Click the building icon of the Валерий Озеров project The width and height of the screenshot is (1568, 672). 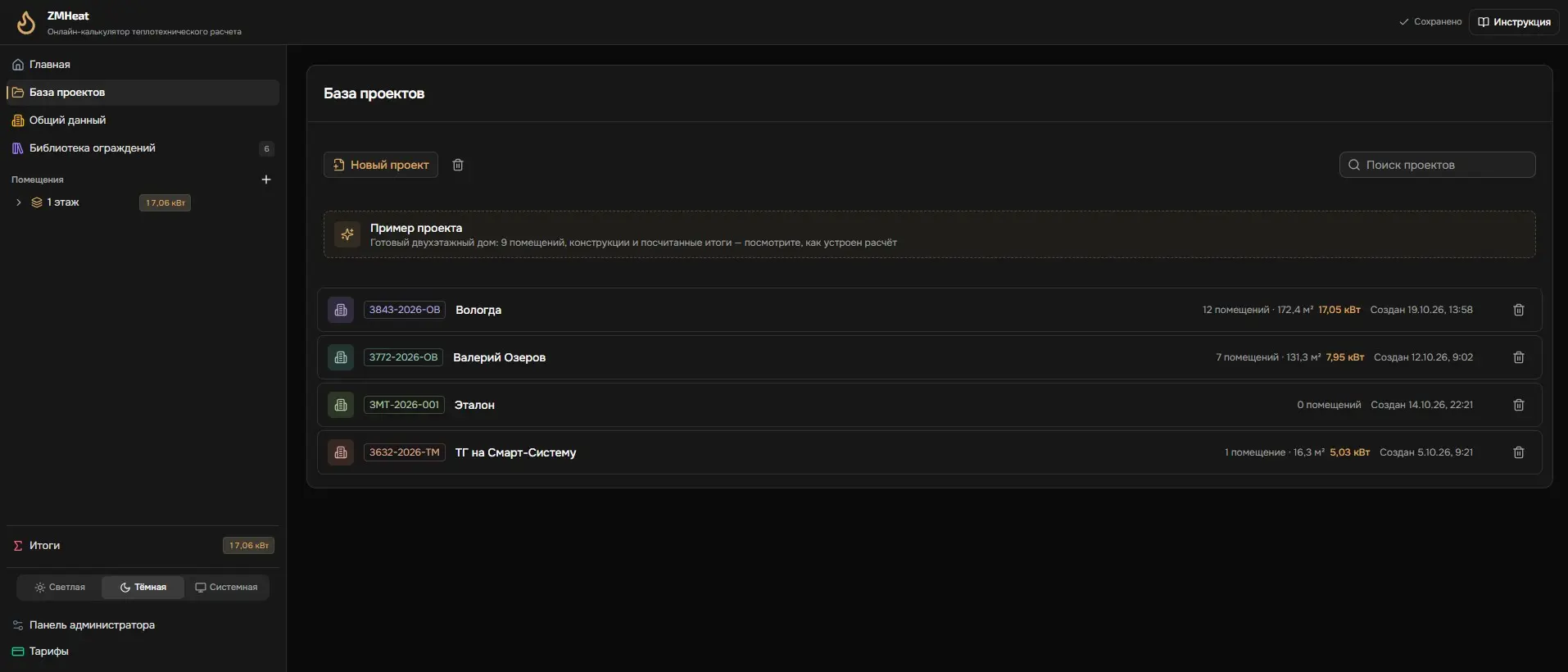[341, 357]
